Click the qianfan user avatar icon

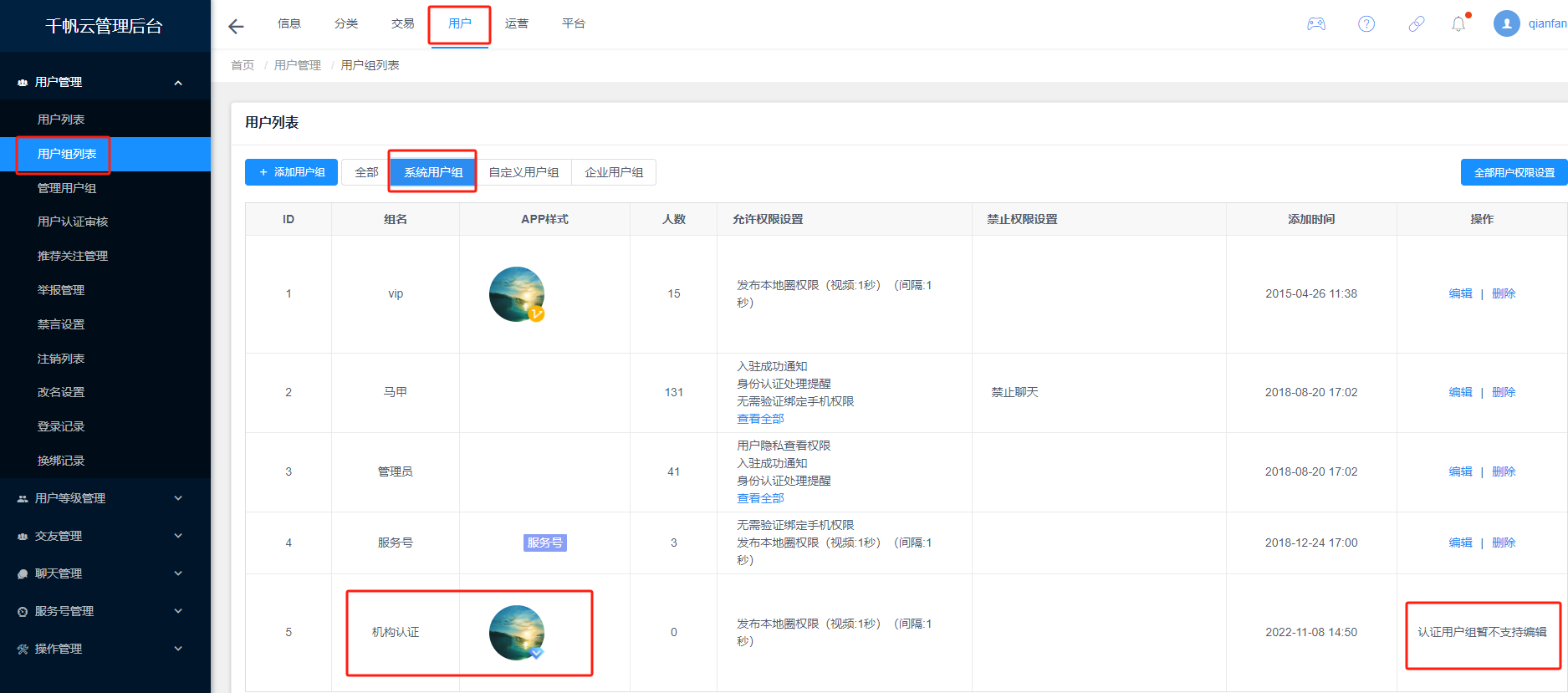click(1507, 23)
